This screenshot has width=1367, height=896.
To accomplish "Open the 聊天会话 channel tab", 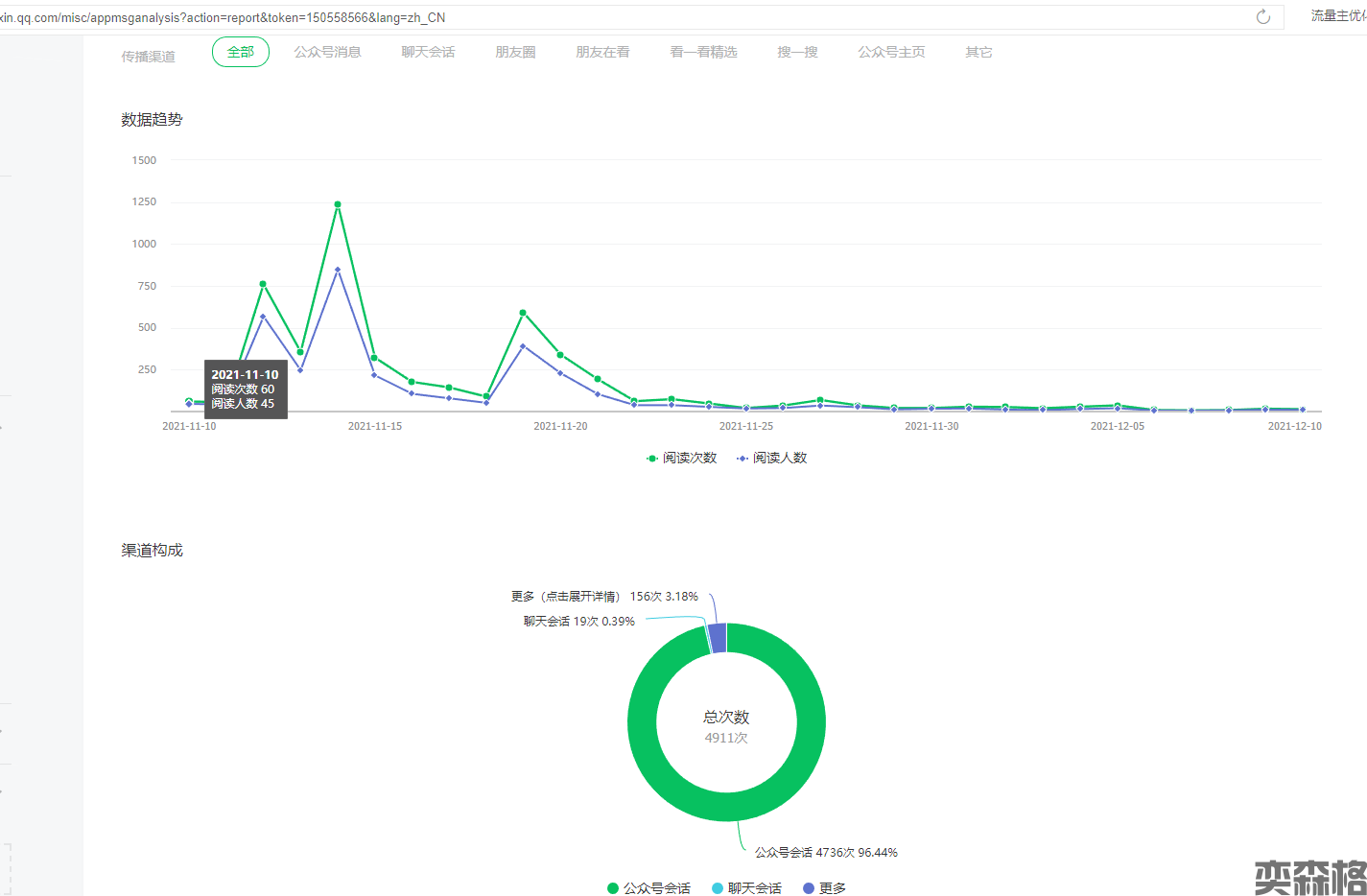I will point(428,52).
